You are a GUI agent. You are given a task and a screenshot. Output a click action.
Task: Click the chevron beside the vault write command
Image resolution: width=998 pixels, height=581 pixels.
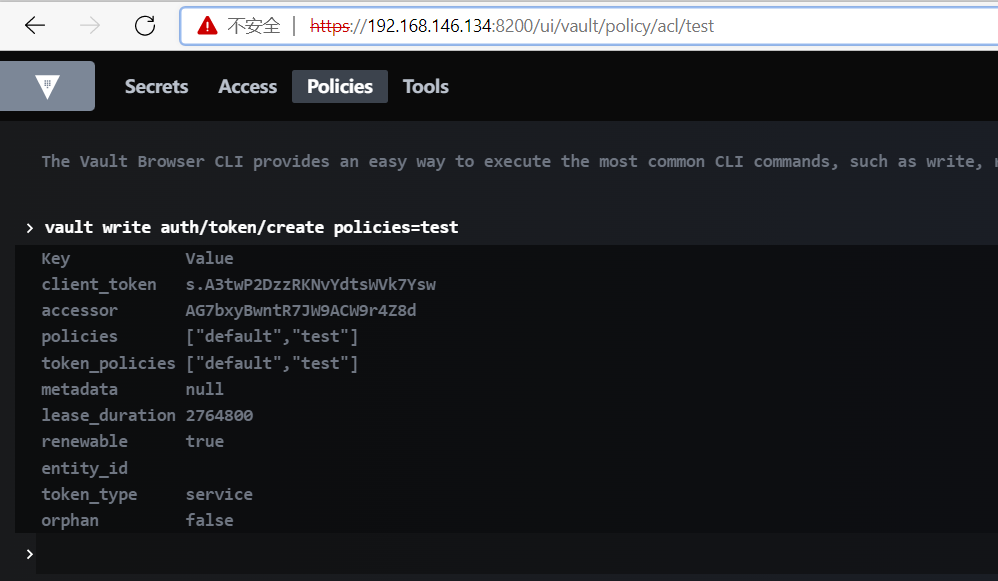[30, 228]
